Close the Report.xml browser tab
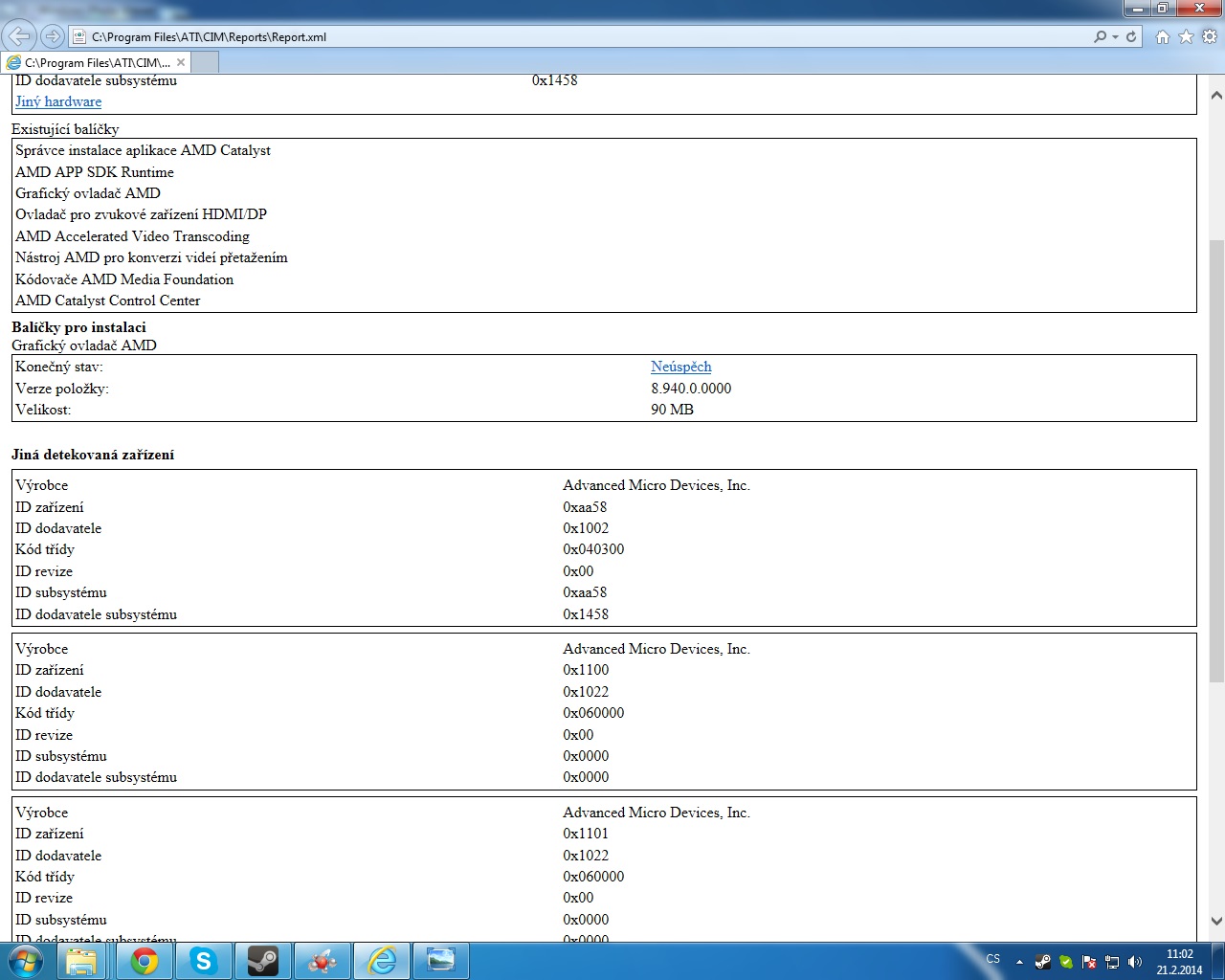The image size is (1225, 980). pos(181,62)
